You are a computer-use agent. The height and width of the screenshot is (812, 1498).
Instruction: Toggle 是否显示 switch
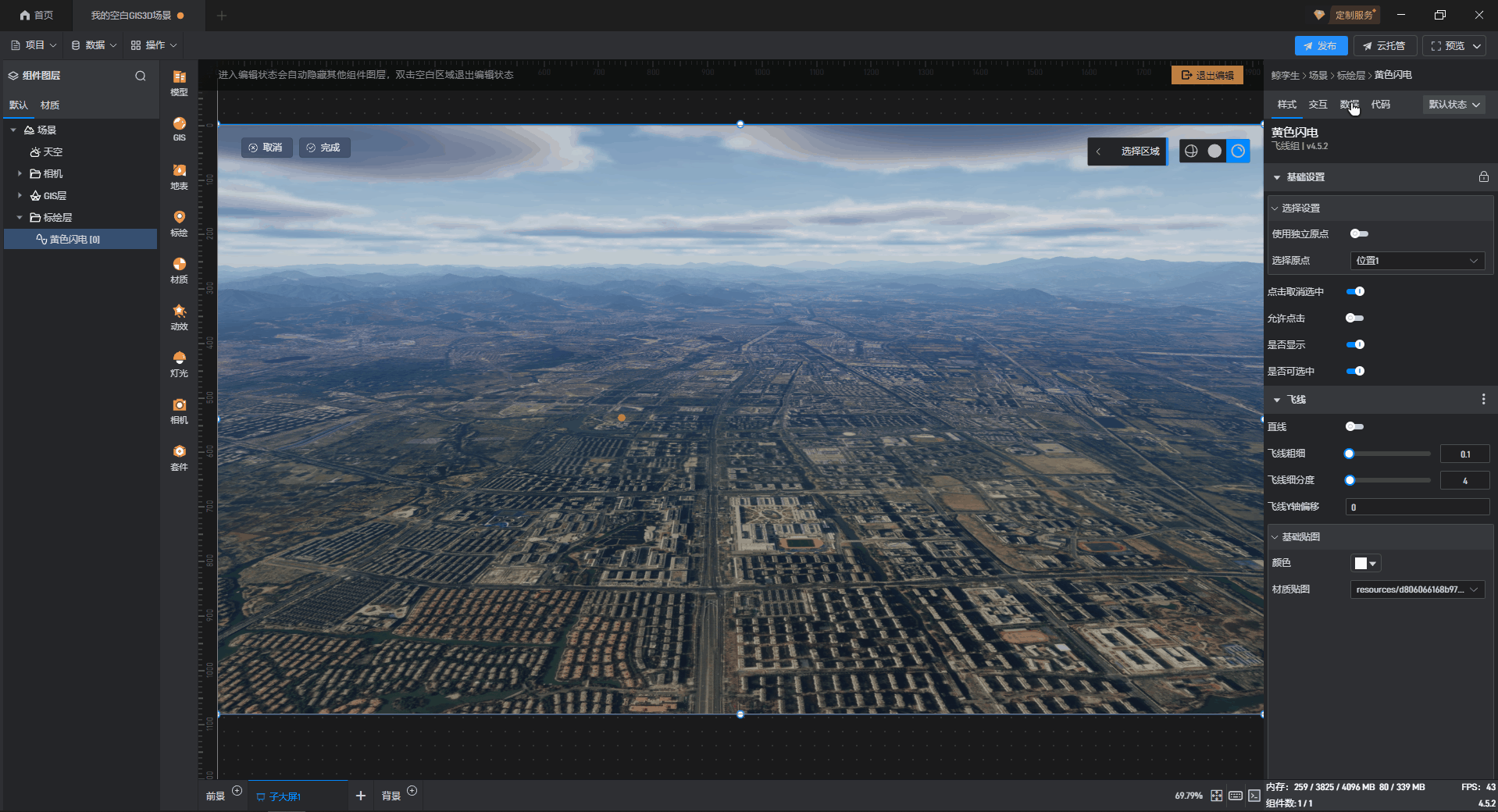tap(1355, 344)
